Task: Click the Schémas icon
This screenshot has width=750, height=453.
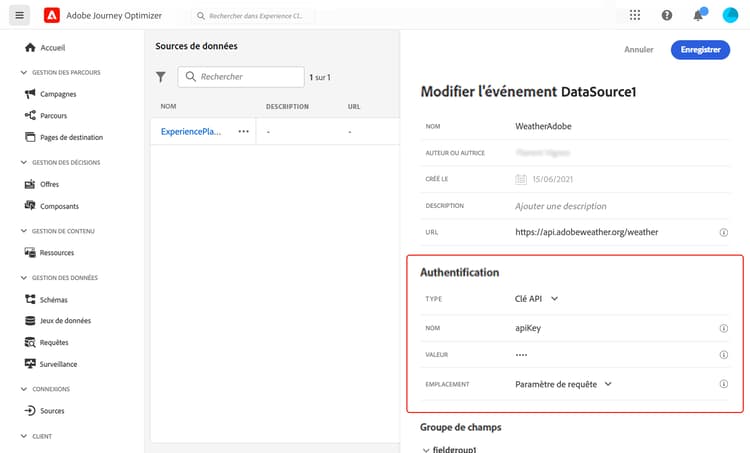Action: pyautogui.click(x=30, y=299)
